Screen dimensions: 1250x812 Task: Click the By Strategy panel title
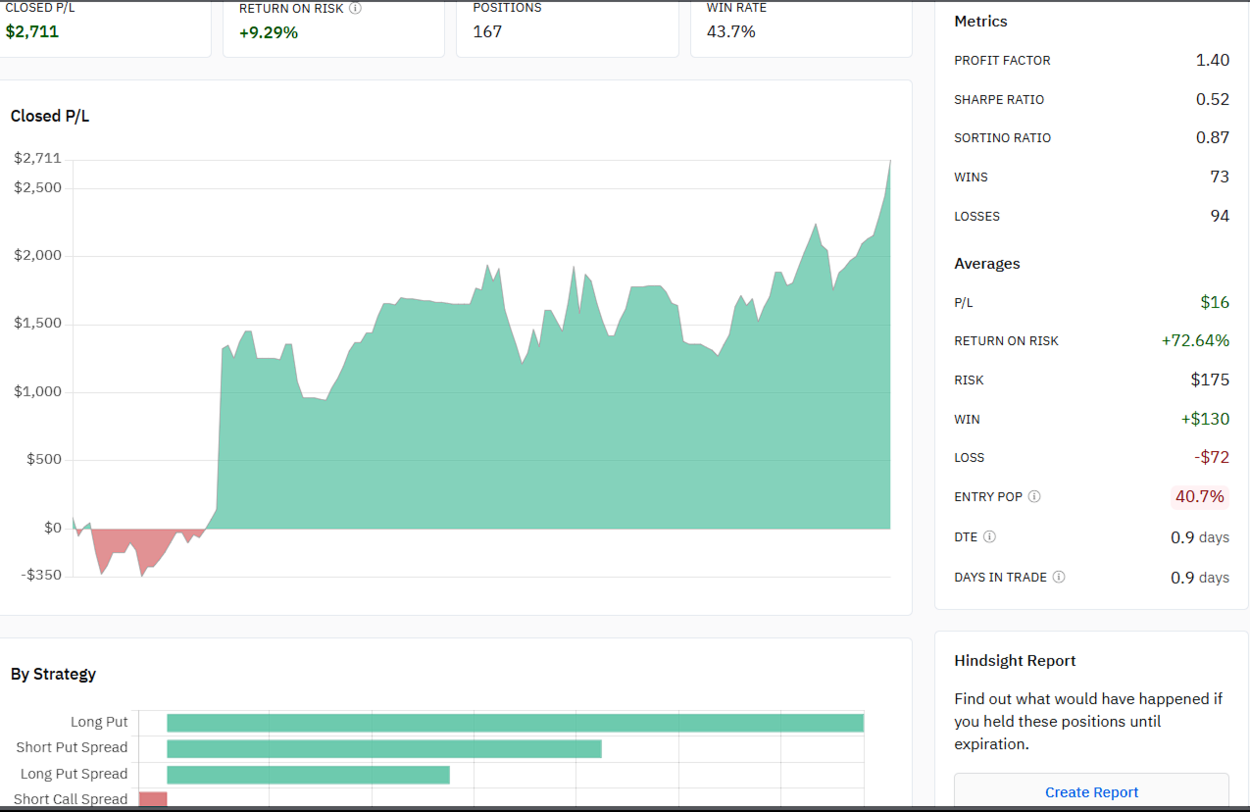[x=53, y=673]
